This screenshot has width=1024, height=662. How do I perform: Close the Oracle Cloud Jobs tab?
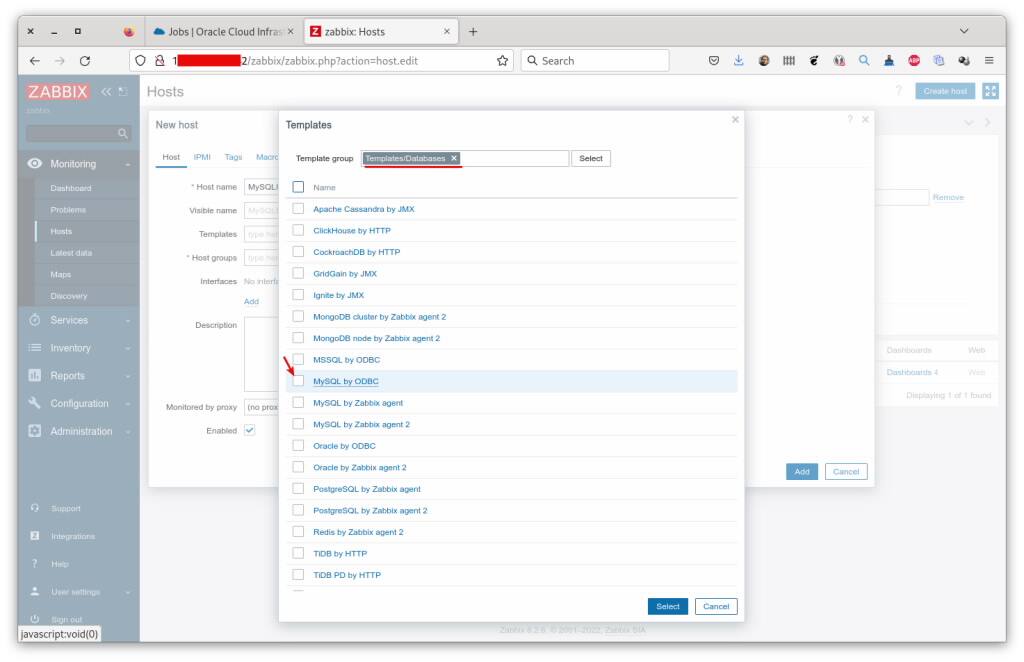click(x=291, y=31)
